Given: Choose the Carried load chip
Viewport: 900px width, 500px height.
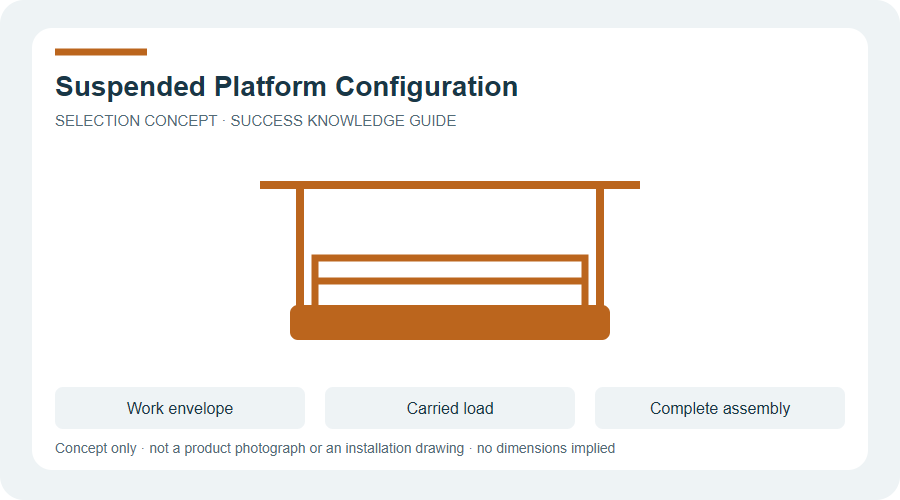Looking at the screenshot, I should [450, 408].
